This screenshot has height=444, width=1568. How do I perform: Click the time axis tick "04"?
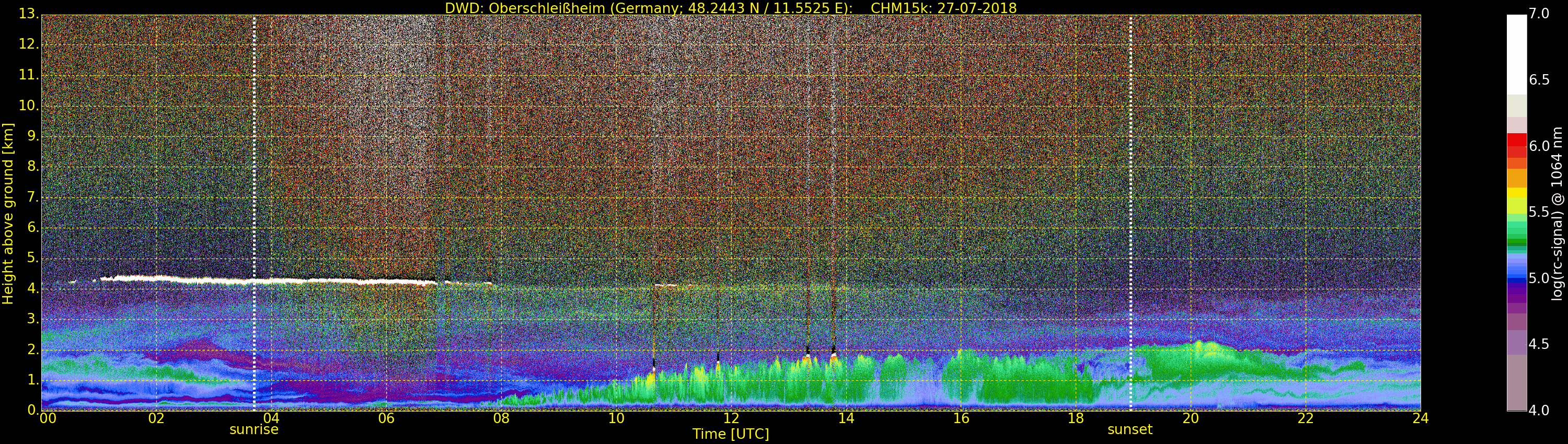[x=271, y=418]
